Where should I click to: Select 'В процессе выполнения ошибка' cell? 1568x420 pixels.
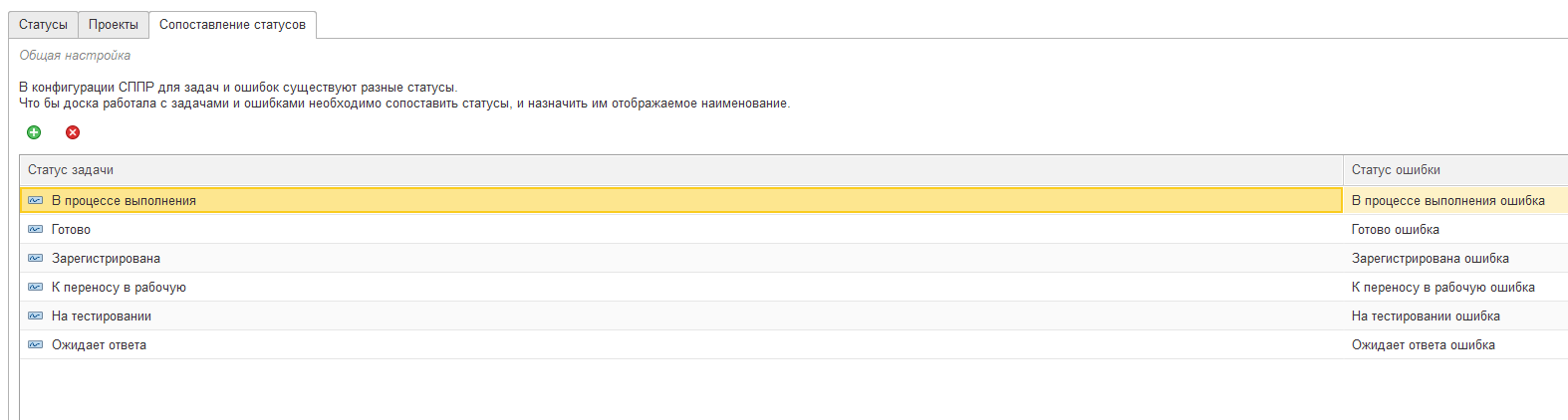point(1447,201)
